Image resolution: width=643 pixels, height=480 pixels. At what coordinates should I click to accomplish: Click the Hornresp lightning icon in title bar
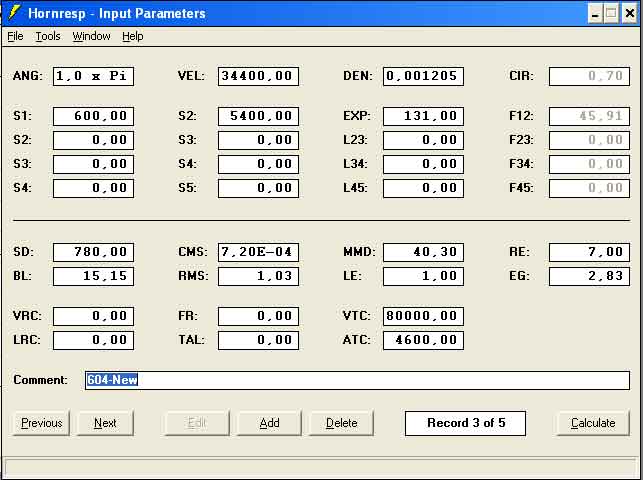click(14, 13)
